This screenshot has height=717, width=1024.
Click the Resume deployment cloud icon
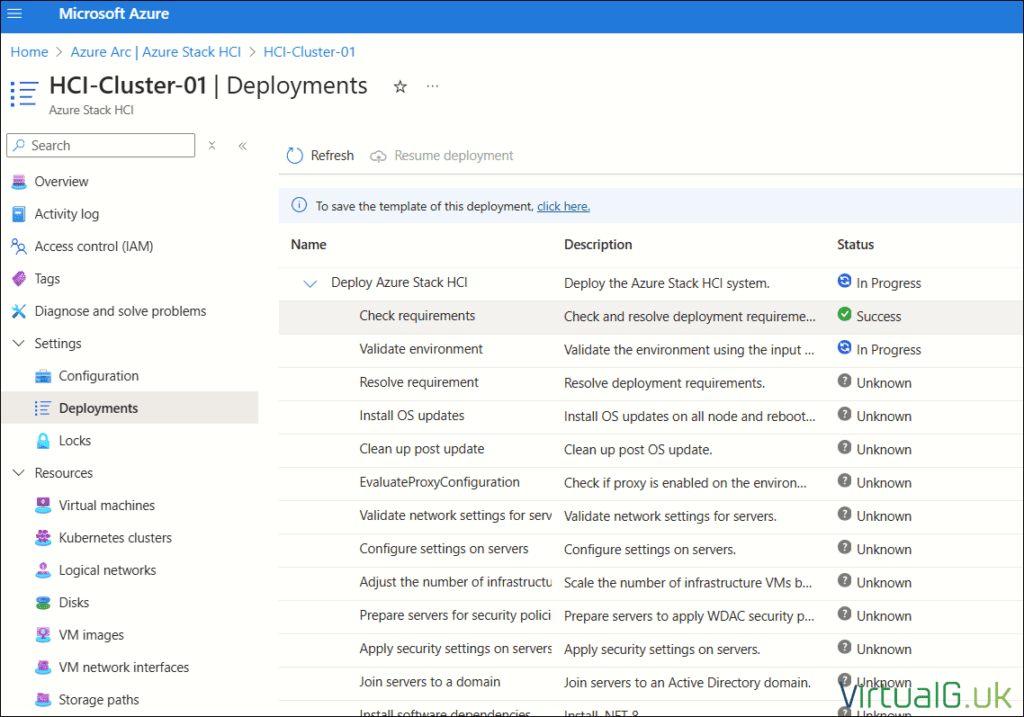pos(378,156)
